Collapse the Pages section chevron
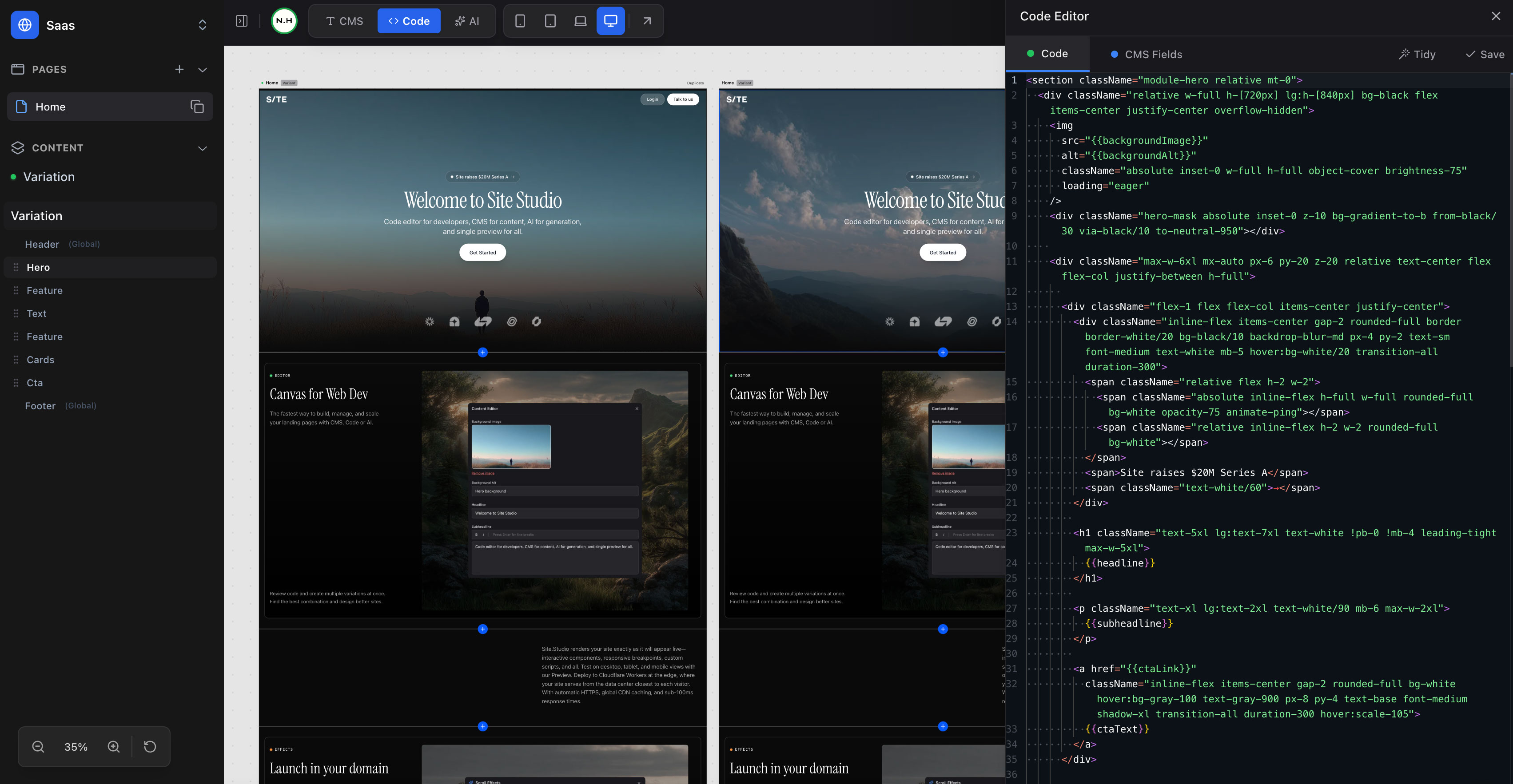Viewport: 1513px width, 784px height. 203,70
